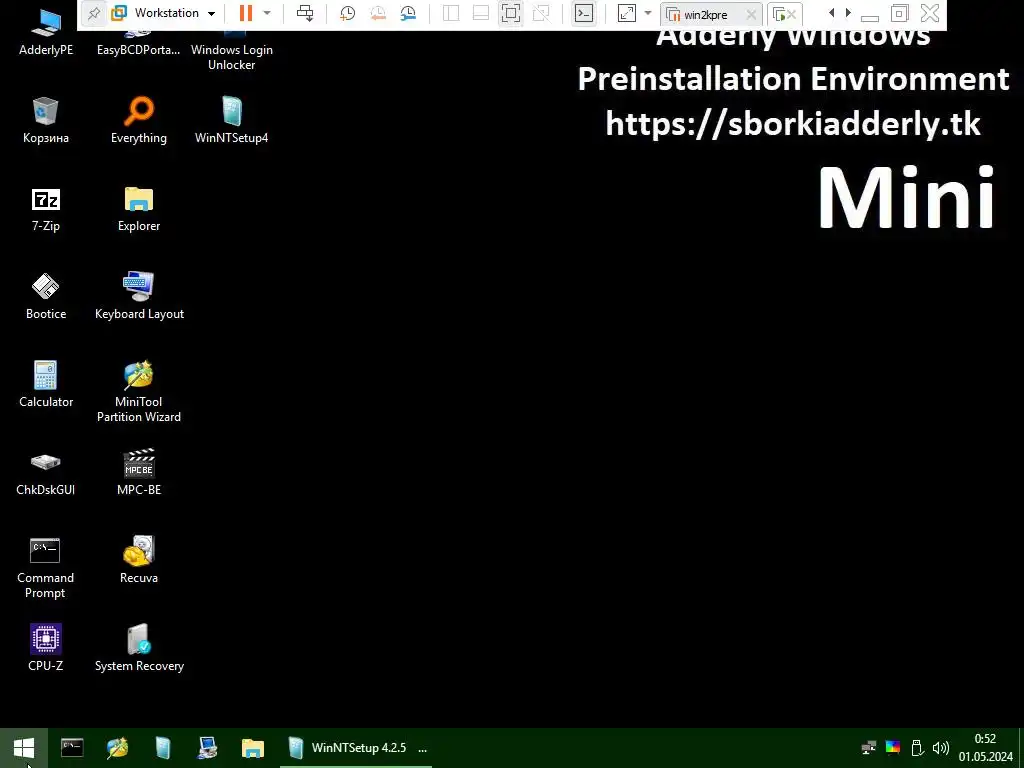Open MiniTool Partition Wizard desktop icon
Viewport: 1024px width, 768px height.
pos(138,392)
